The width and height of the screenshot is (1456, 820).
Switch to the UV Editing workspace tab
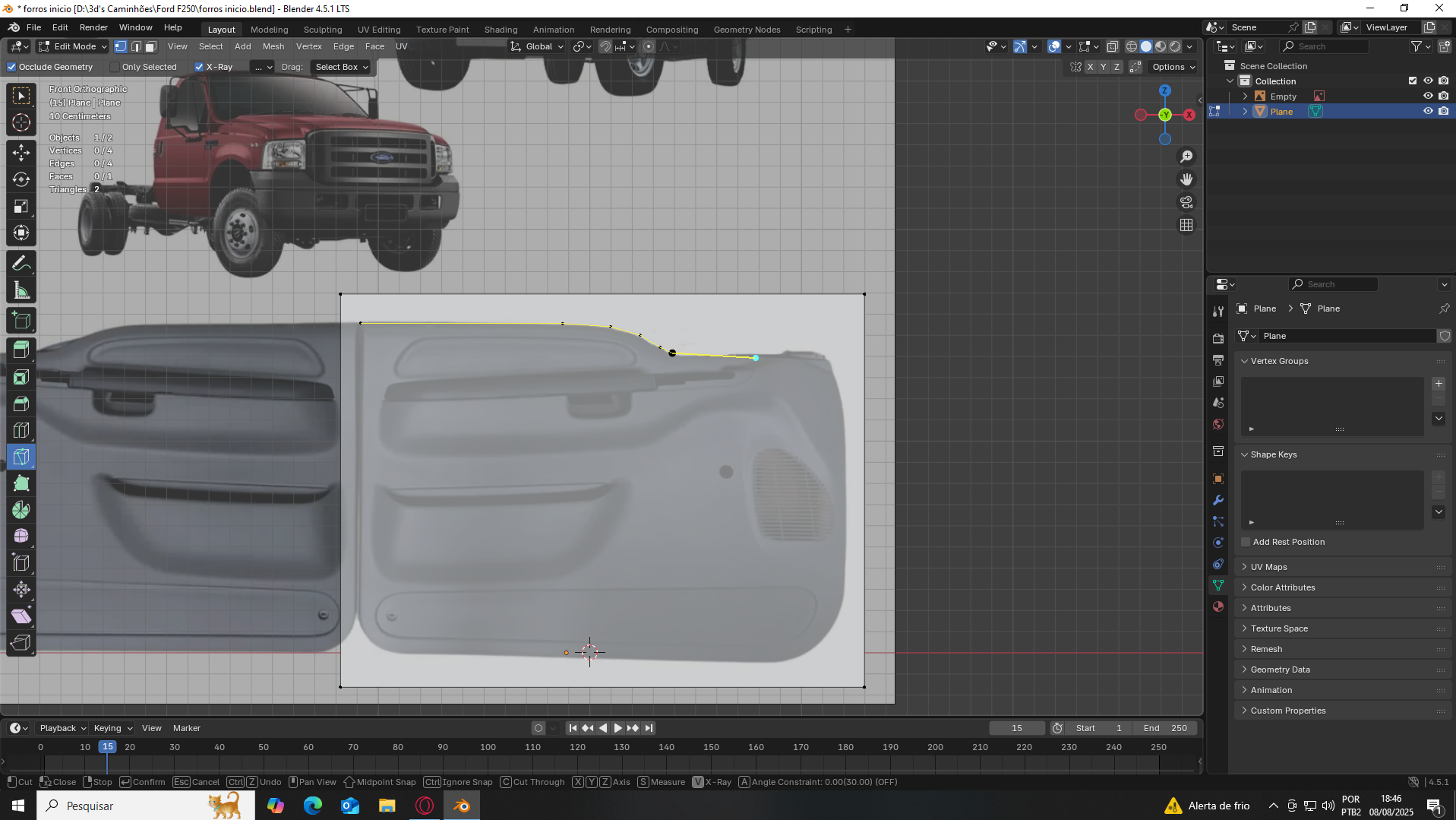(379, 30)
